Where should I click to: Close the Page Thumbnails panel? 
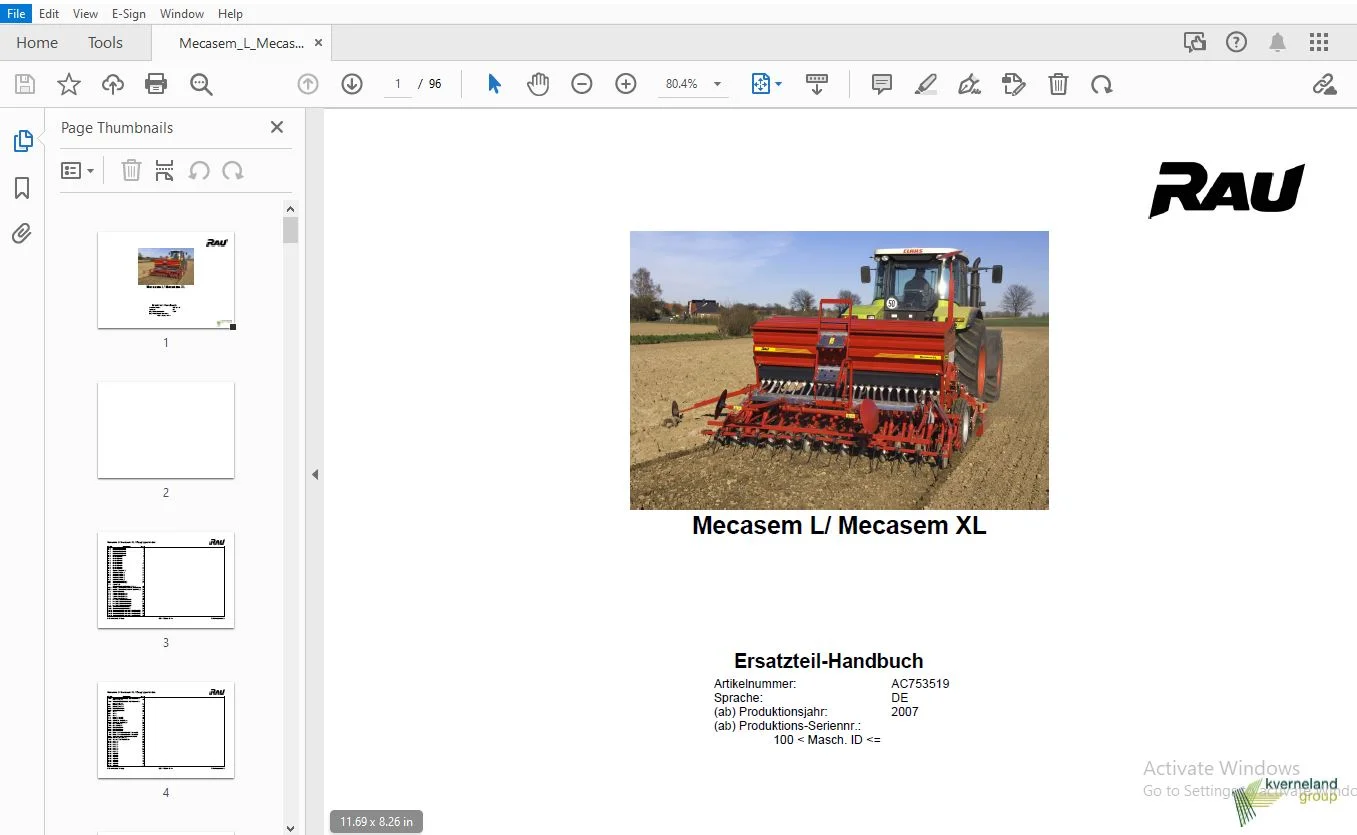(277, 127)
